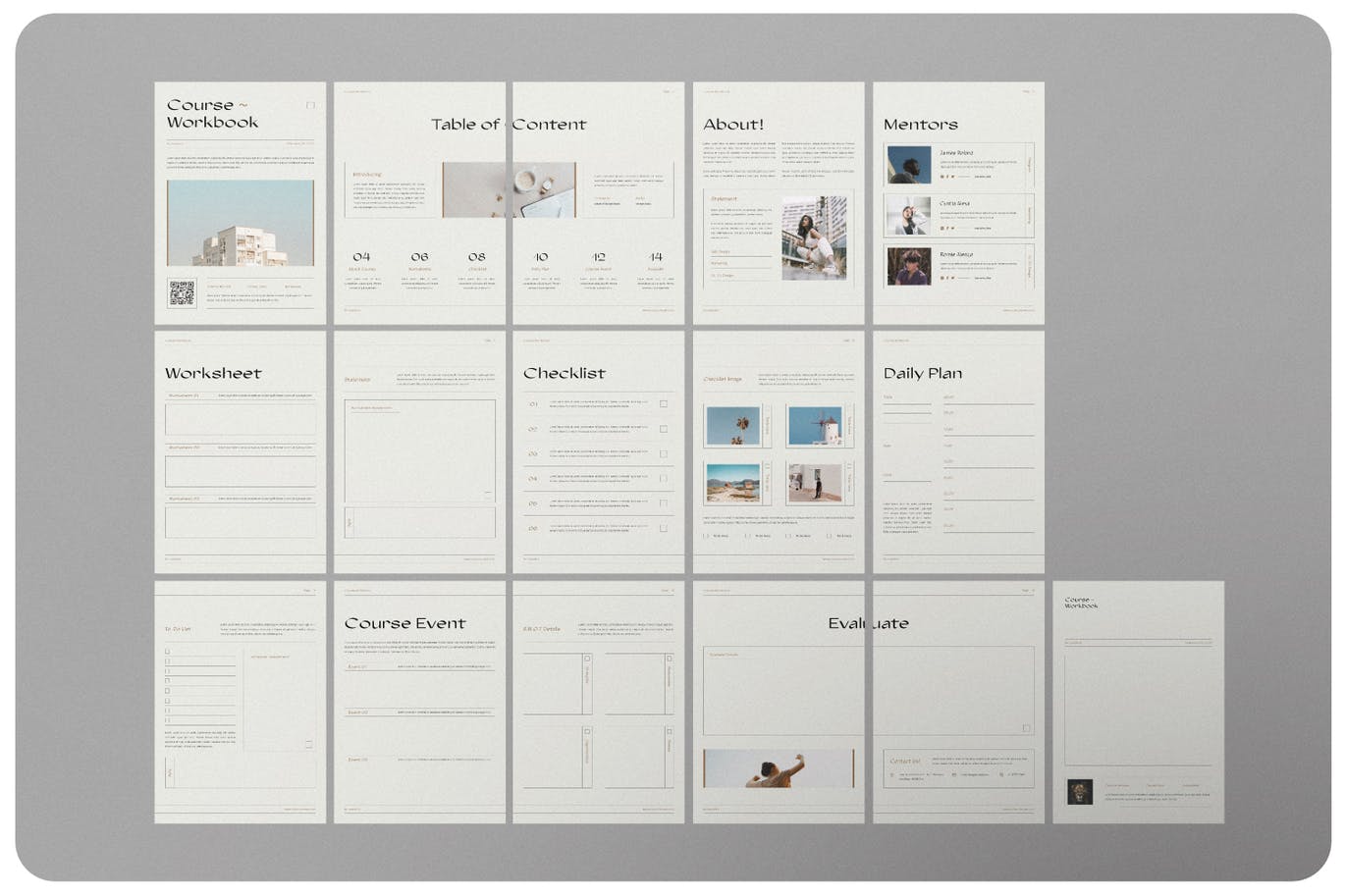The width and height of the screenshot is (1345, 896).
Task: Click the large Evaluate writing box
Action: point(868,691)
